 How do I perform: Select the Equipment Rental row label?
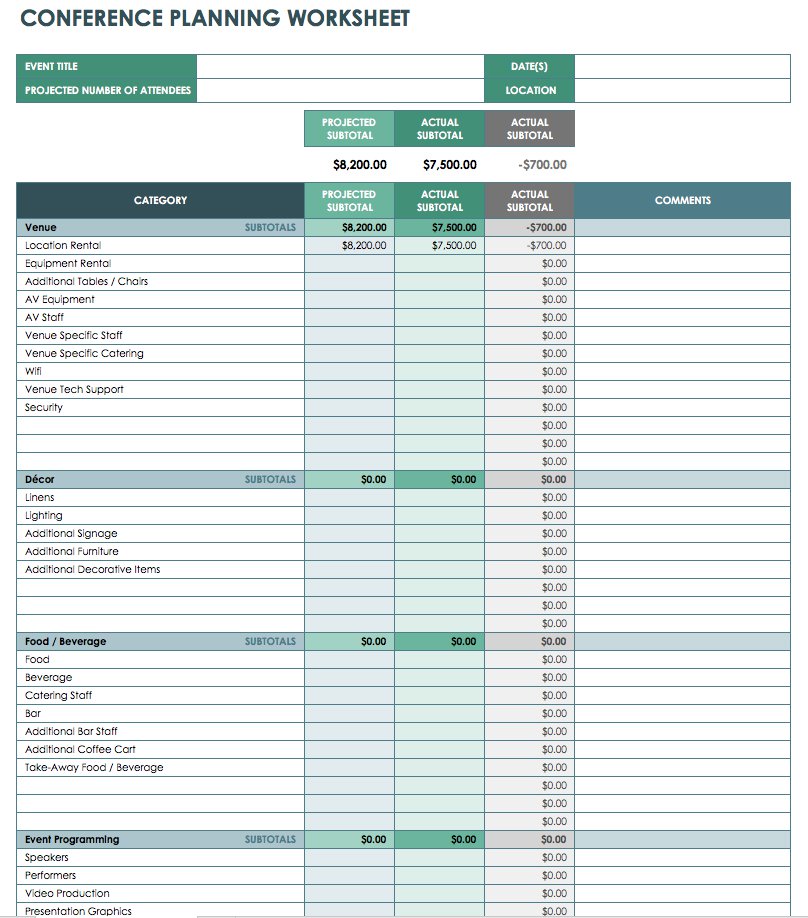68,263
